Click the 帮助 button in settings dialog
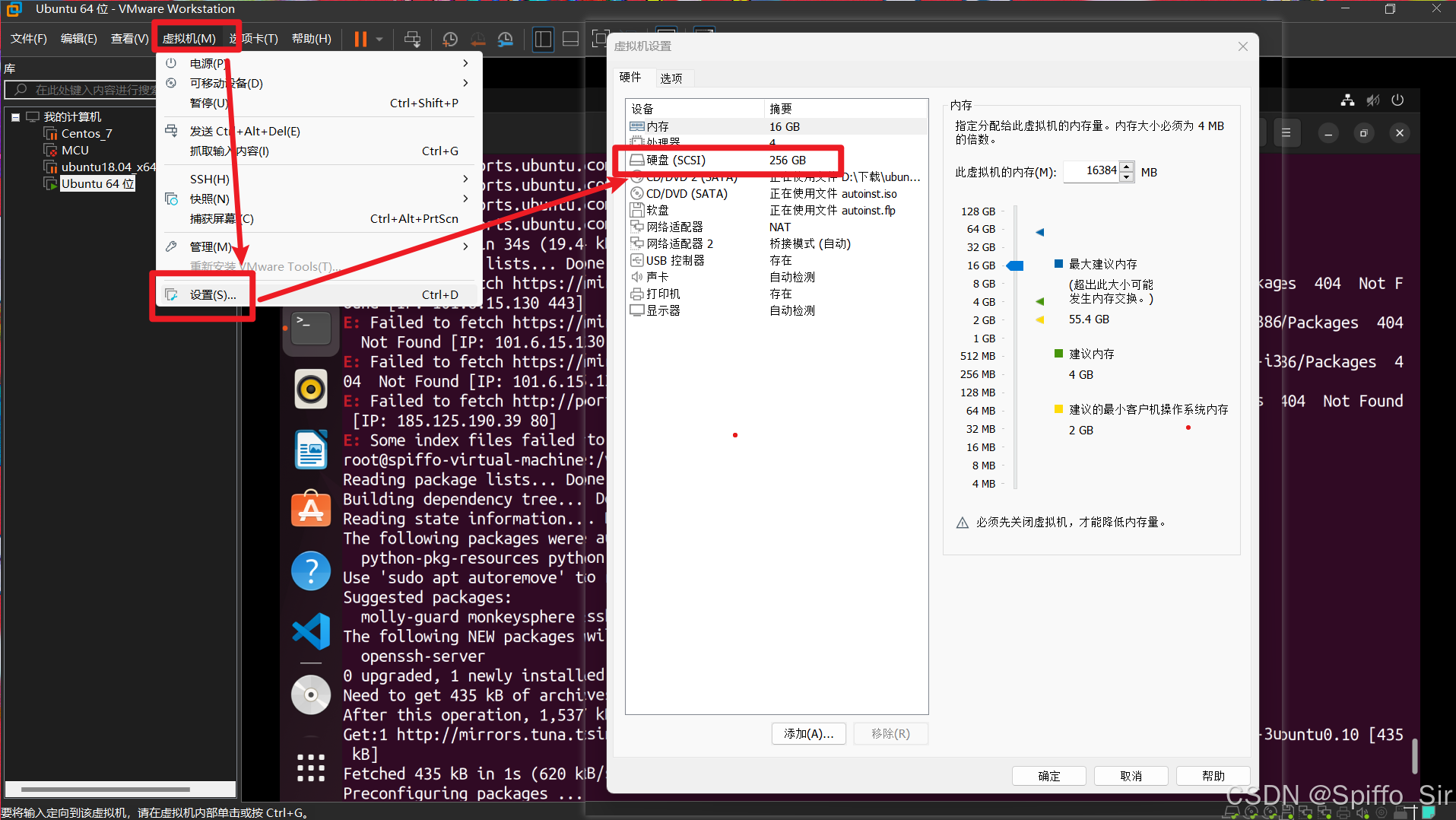Image resolution: width=1456 pixels, height=820 pixels. [x=1213, y=776]
